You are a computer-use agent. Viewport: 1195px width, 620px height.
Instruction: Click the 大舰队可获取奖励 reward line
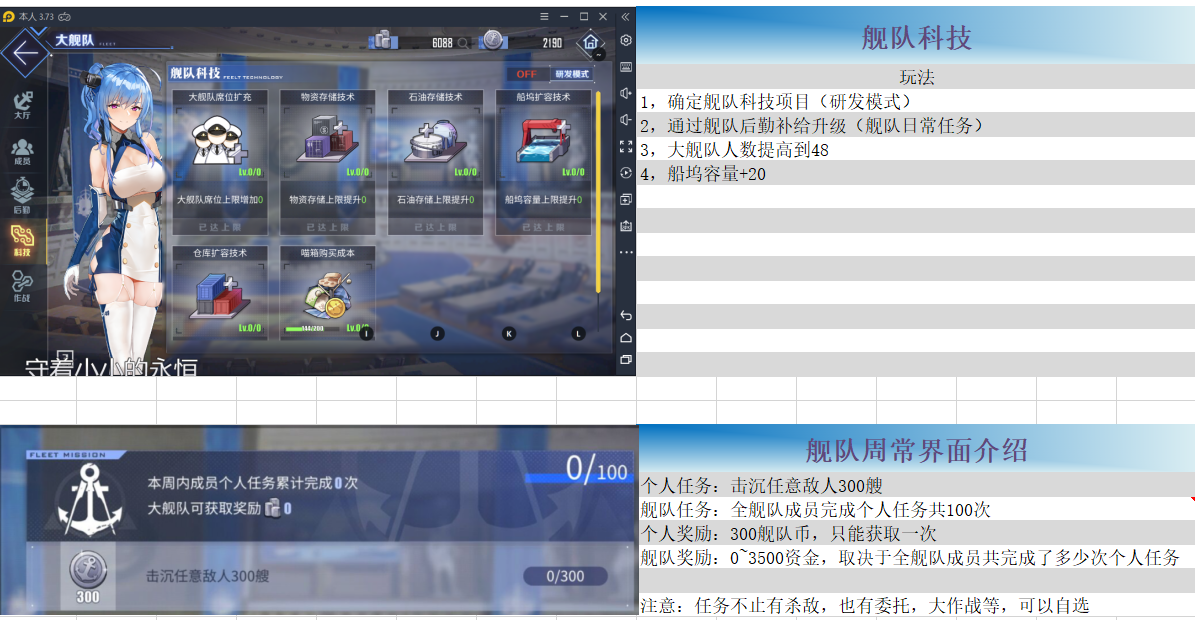click(219, 508)
